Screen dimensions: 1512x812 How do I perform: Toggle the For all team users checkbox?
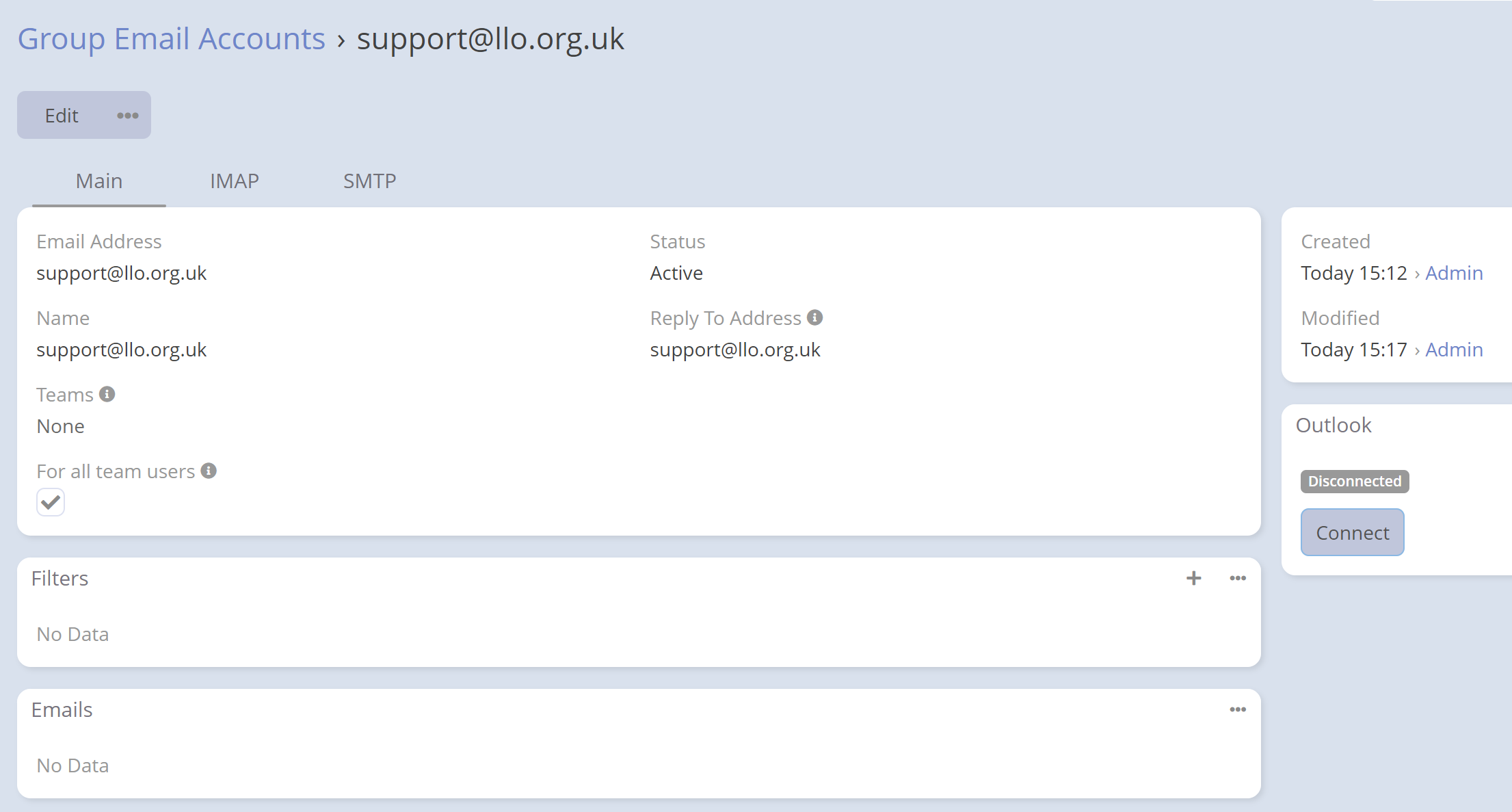click(51, 502)
